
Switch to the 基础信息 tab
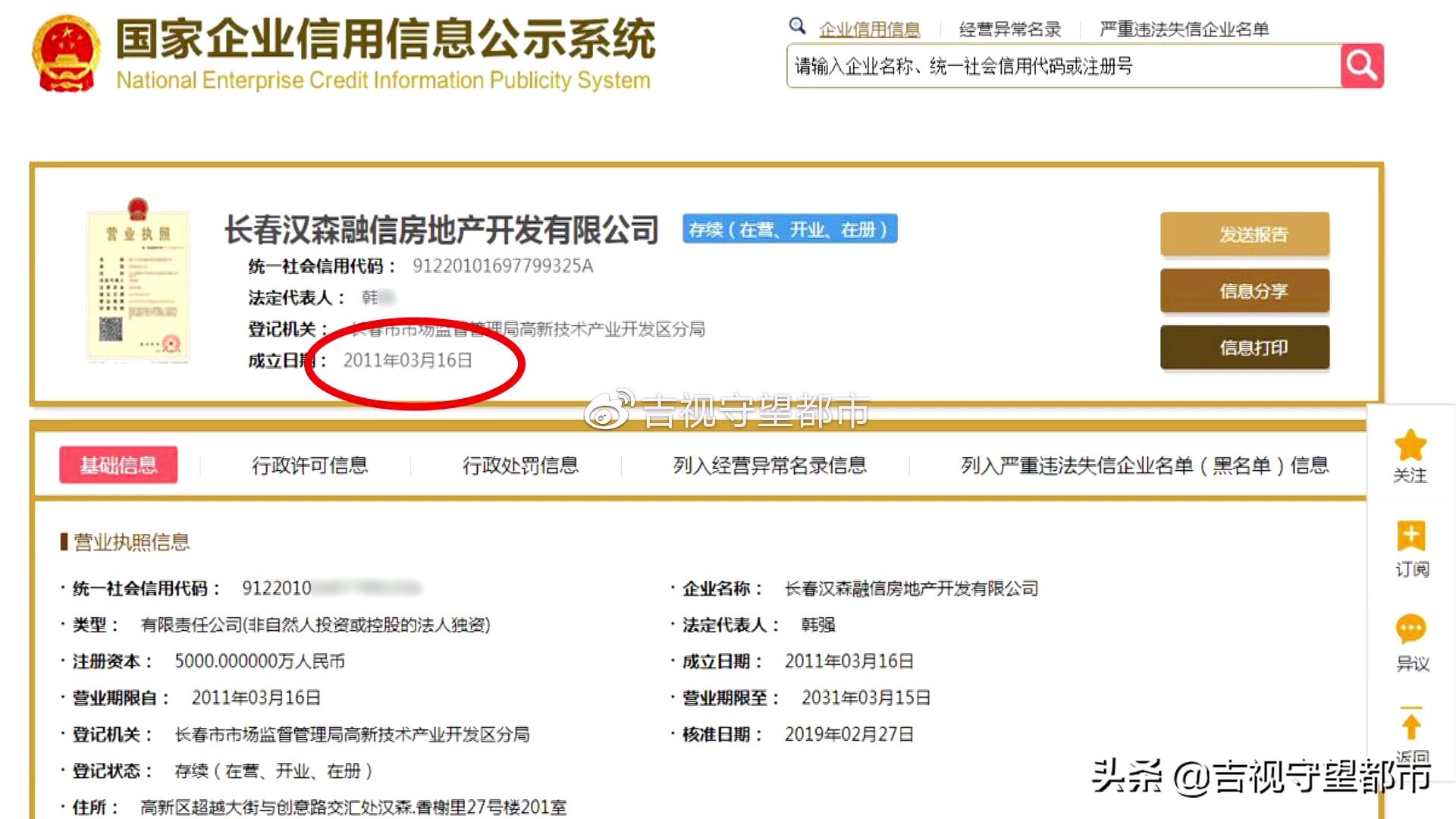point(118,465)
